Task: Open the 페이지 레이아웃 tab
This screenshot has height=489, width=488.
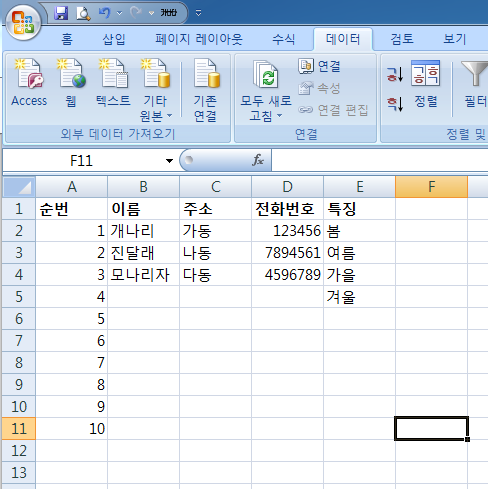Action: [199, 39]
